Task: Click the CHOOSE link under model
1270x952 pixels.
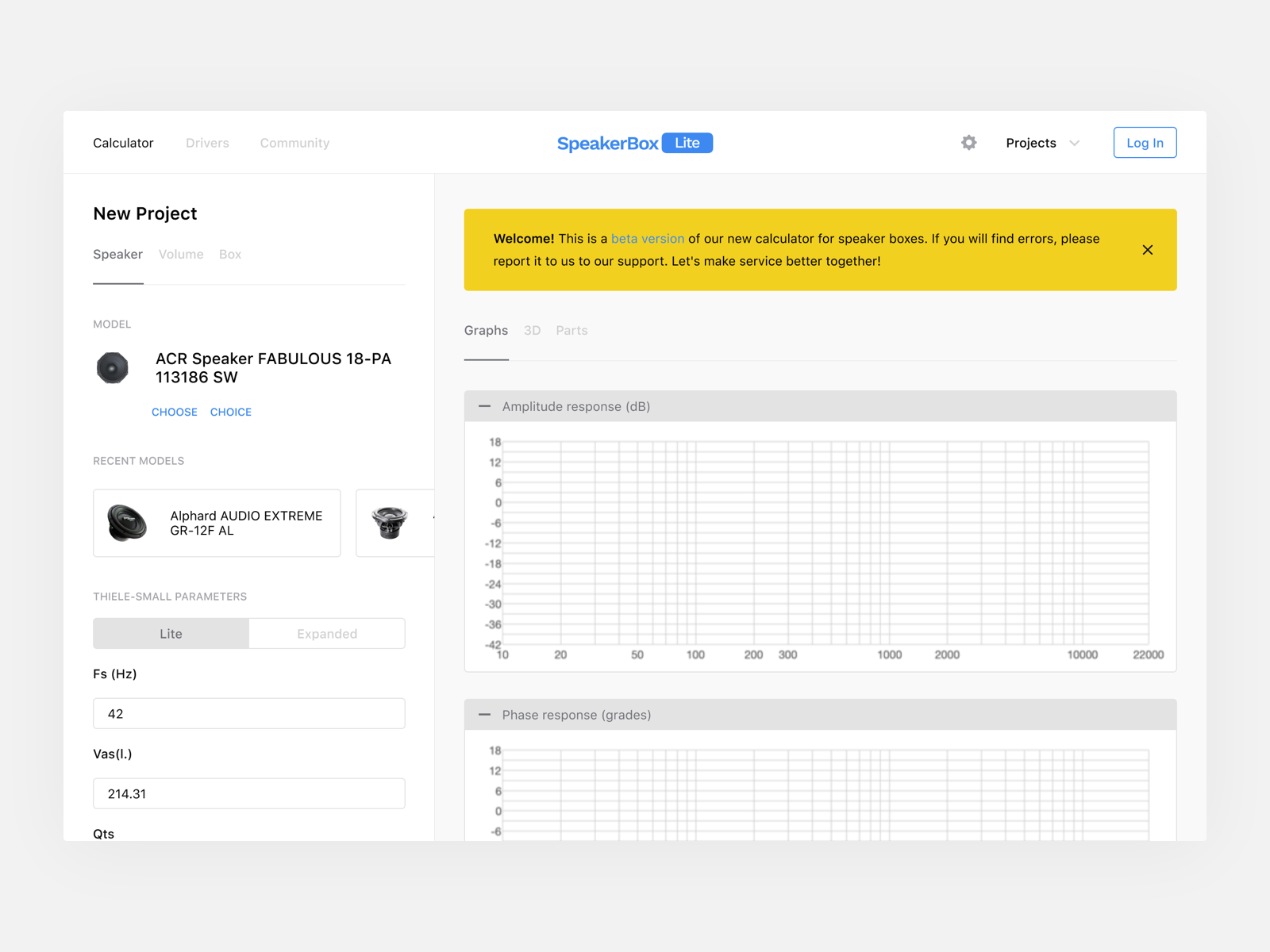Action: [175, 413]
